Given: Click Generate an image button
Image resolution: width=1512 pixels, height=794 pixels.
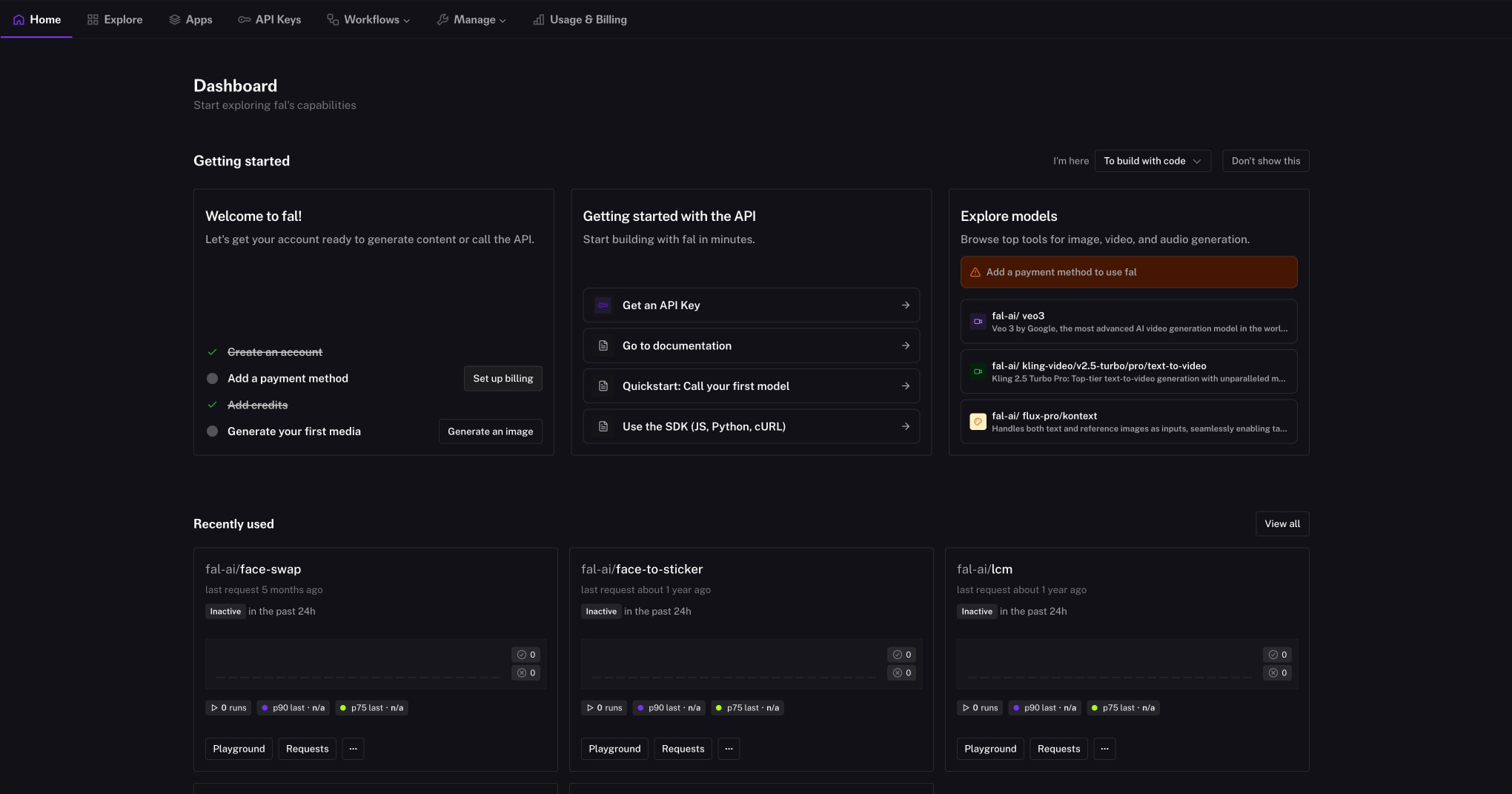Looking at the screenshot, I should (490, 431).
